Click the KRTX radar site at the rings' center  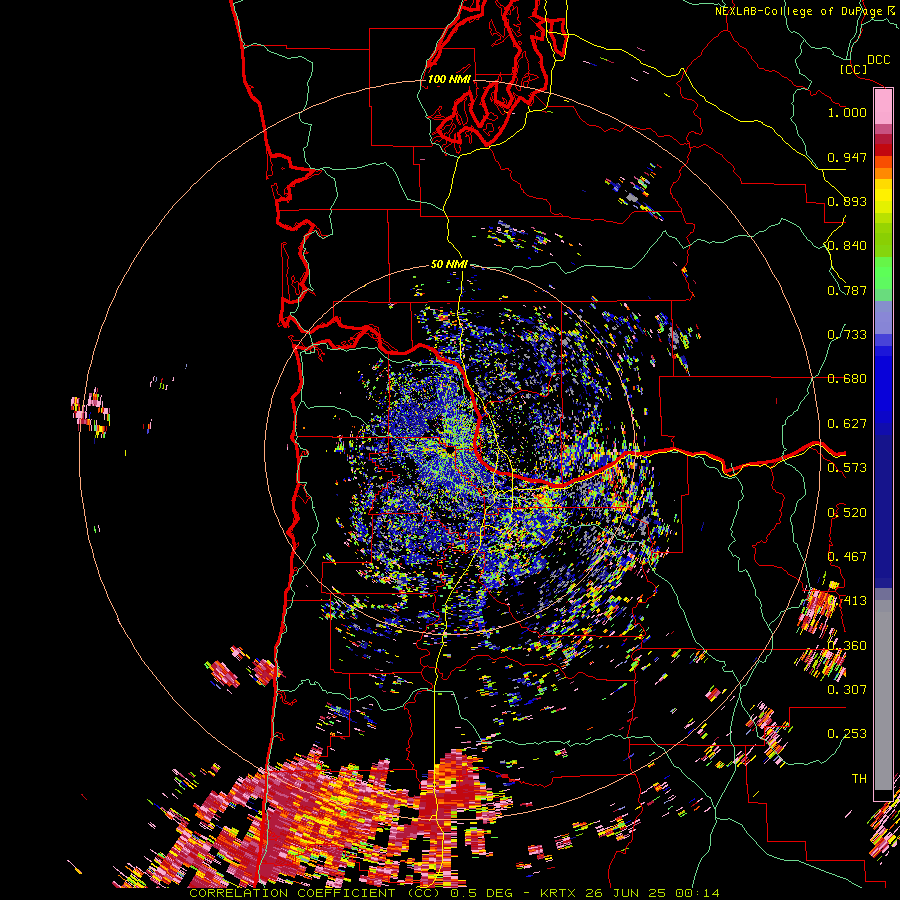(451, 451)
